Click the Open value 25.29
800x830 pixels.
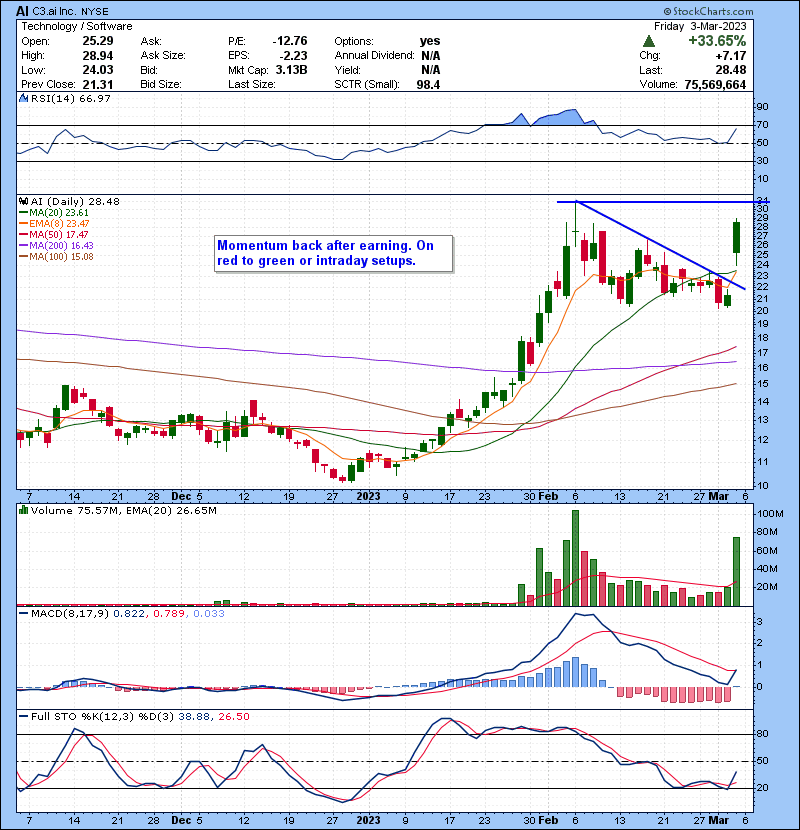[x=98, y=41]
